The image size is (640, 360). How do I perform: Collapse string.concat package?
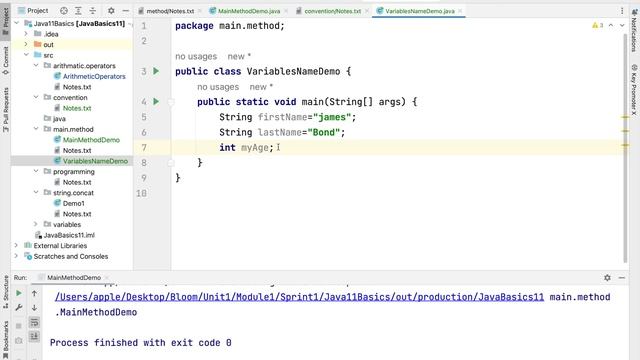(36, 193)
